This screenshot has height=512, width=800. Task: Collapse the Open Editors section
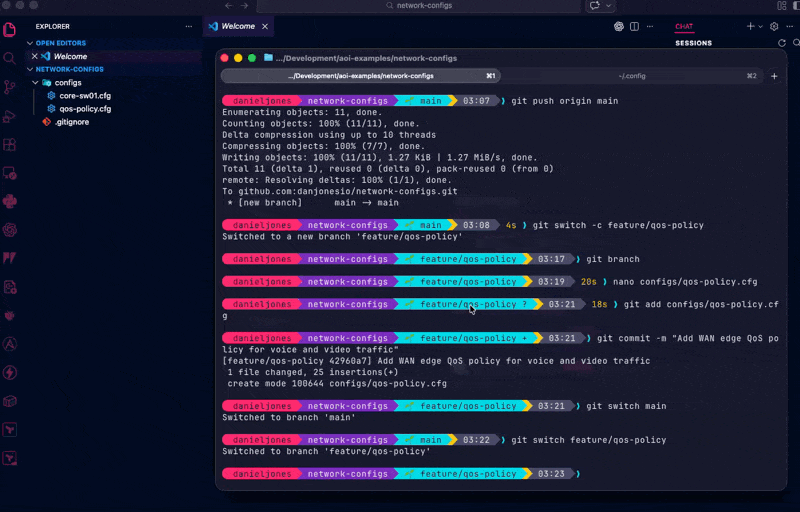coord(31,43)
